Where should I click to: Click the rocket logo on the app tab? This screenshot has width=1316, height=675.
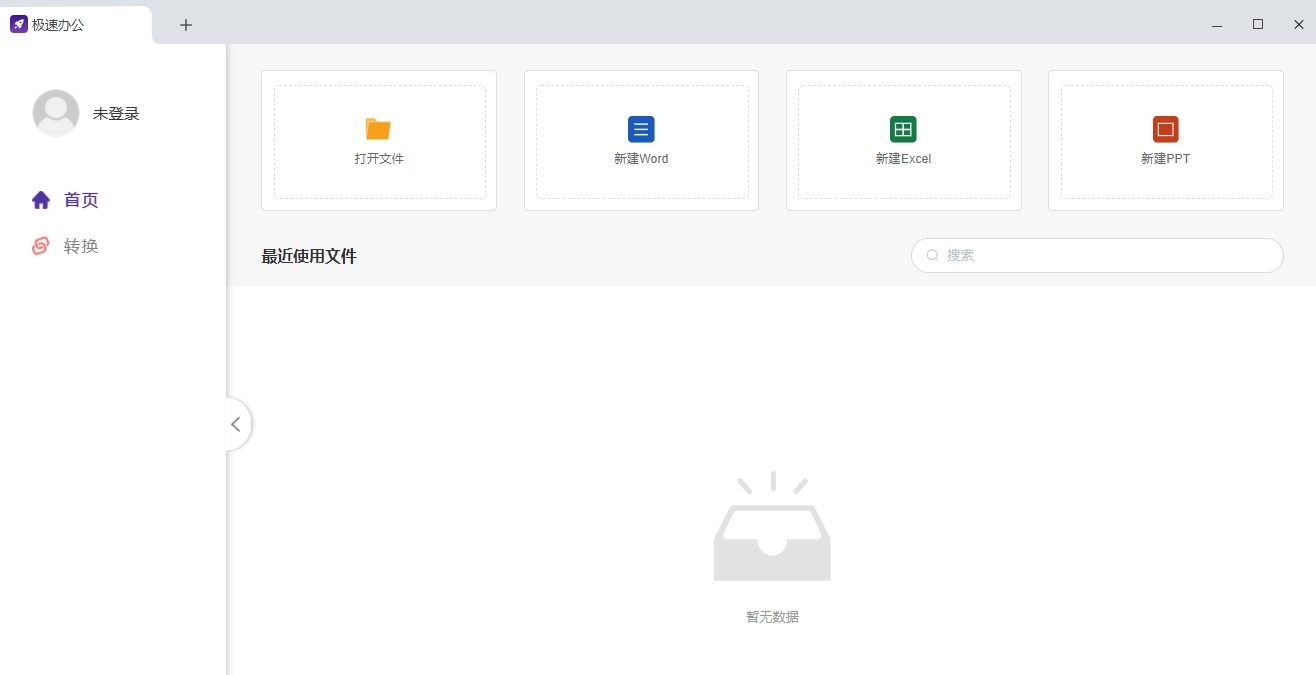tap(18, 23)
